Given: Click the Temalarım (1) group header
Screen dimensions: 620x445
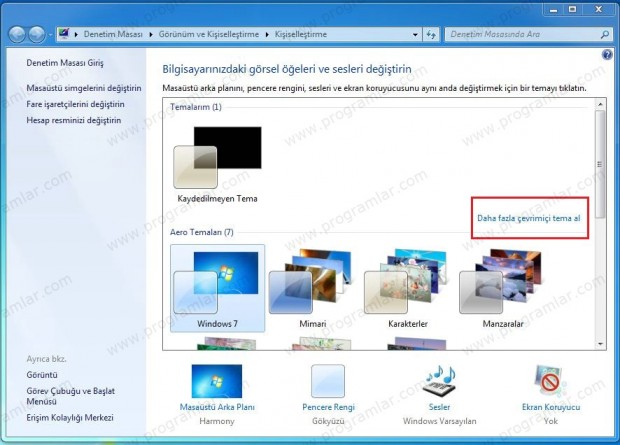Looking at the screenshot, I should [x=196, y=107].
